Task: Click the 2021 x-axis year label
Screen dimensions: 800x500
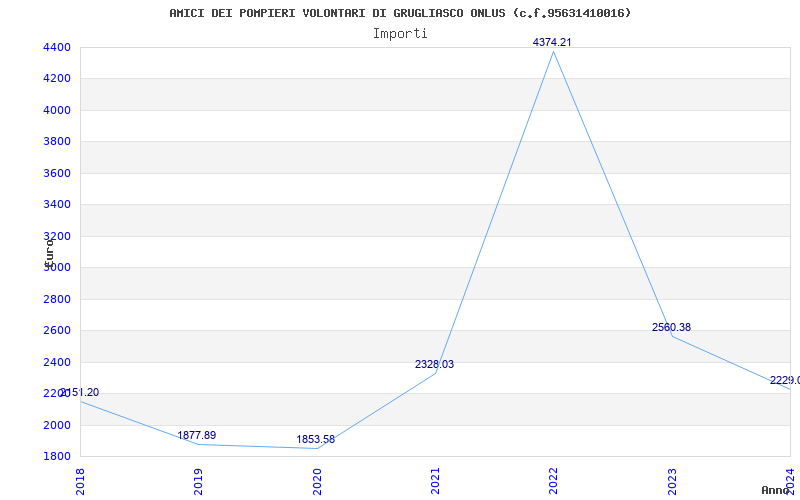Action: tap(435, 482)
